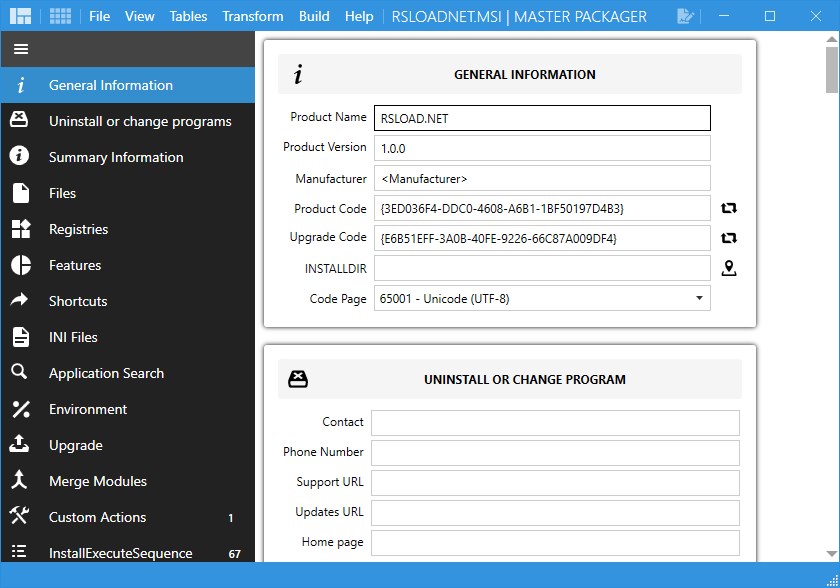Open the Shortcuts section

(128, 301)
